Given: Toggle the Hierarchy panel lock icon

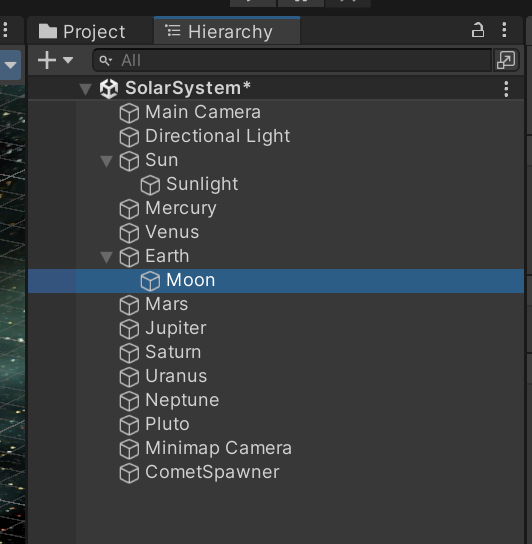Looking at the screenshot, I should pyautogui.click(x=478, y=30).
